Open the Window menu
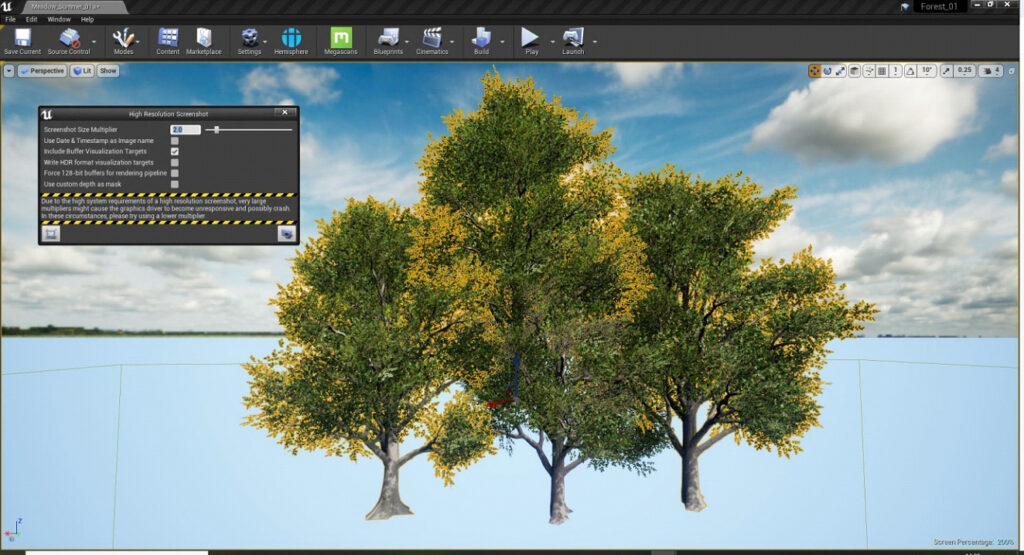Screen dimensions: 1024x555 coord(59,19)
